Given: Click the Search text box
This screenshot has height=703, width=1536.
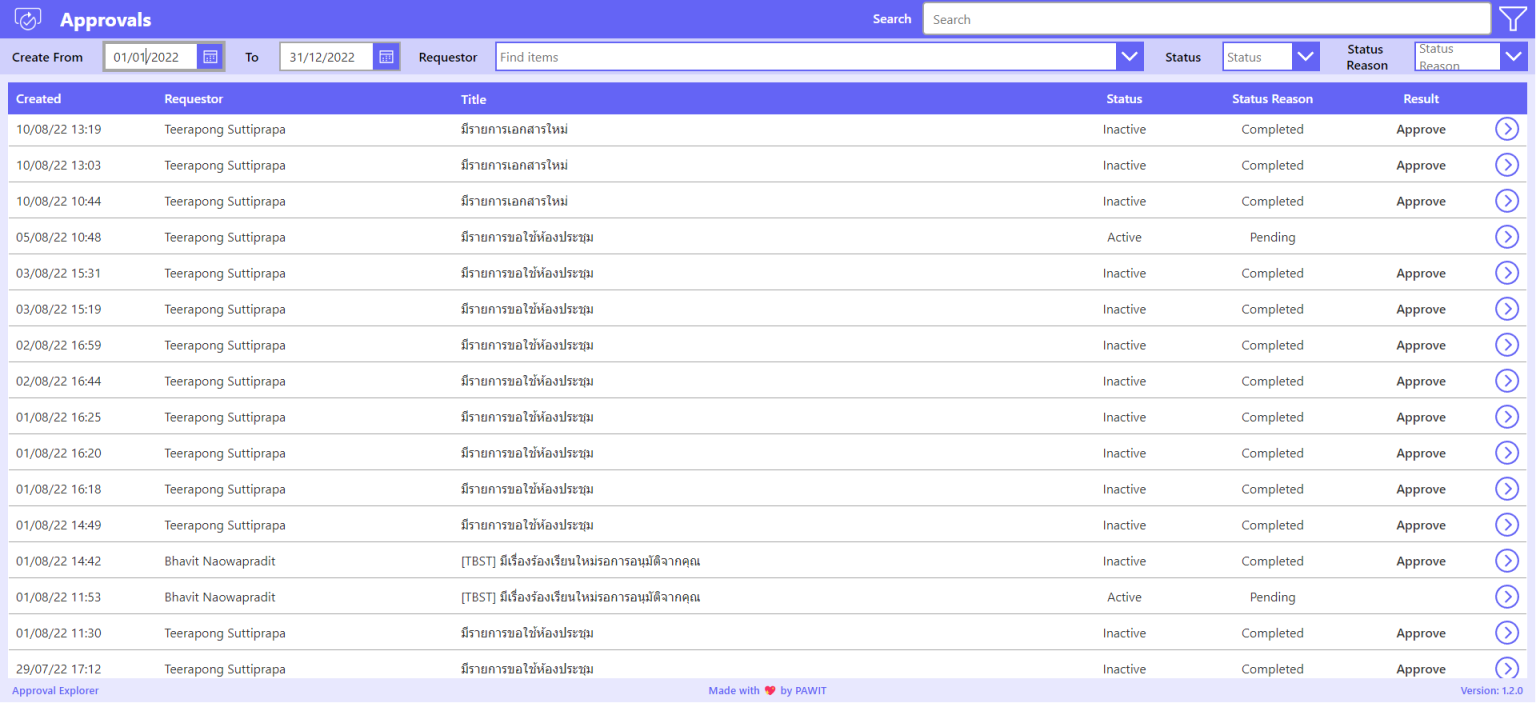Looking at the screenshot, I should click(x=1207, y=19).
